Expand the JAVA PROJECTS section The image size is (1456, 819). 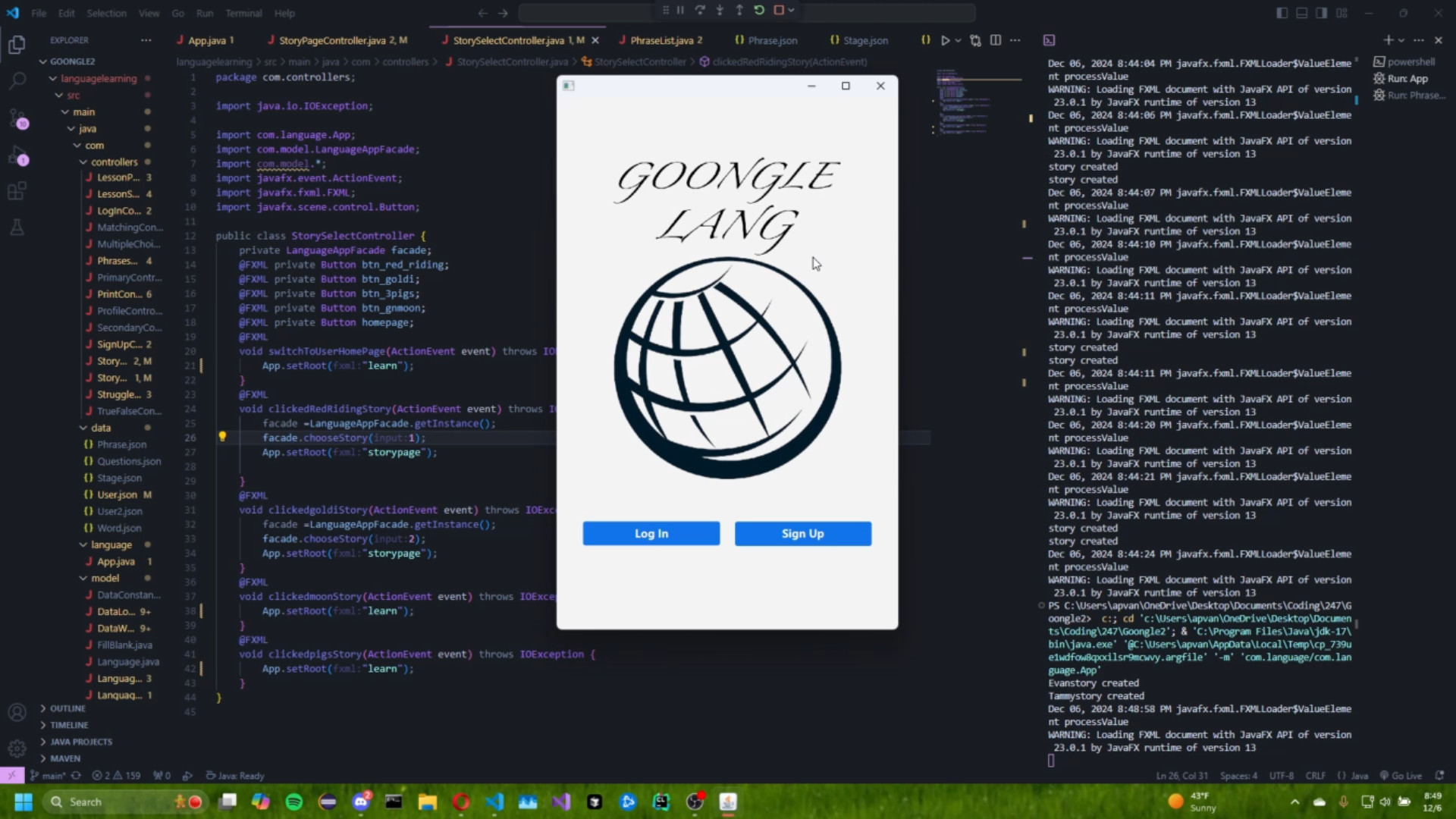[x=81, y=742]
